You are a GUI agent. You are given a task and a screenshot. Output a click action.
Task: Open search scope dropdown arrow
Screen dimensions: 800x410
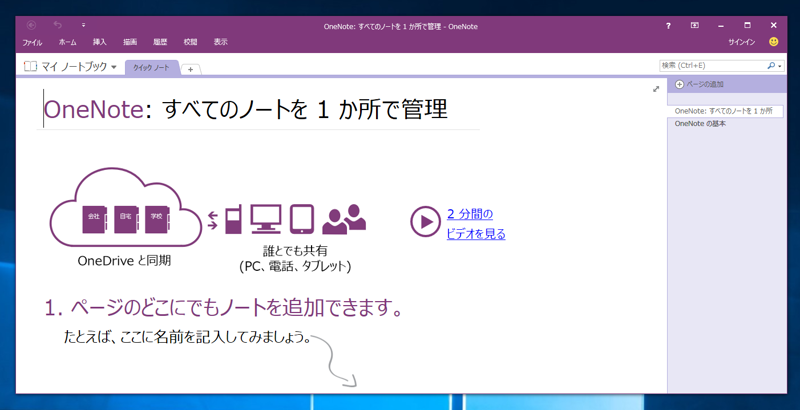[x=780, y=66]
